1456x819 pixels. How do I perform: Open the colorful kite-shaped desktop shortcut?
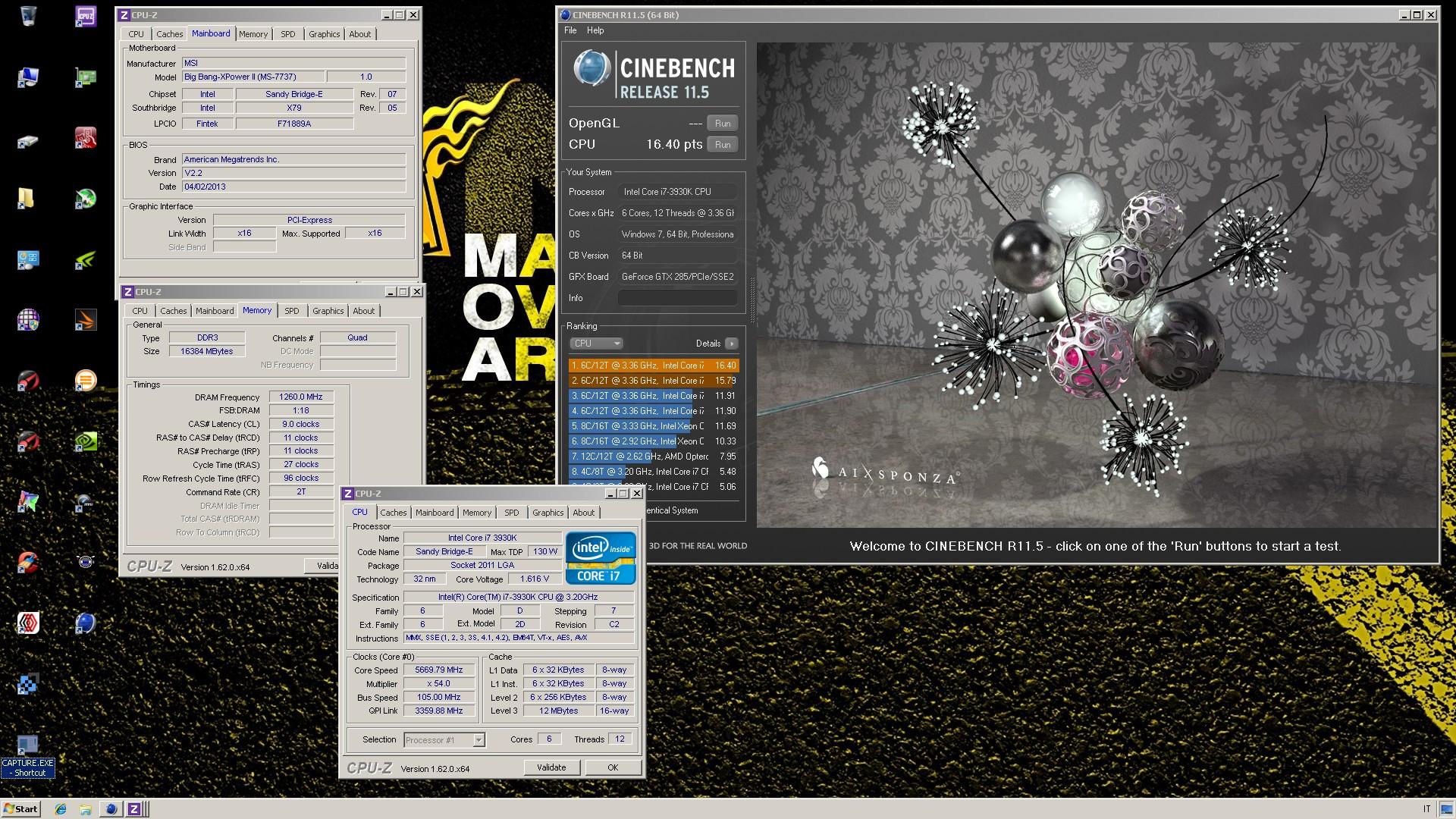click(28, 501)
